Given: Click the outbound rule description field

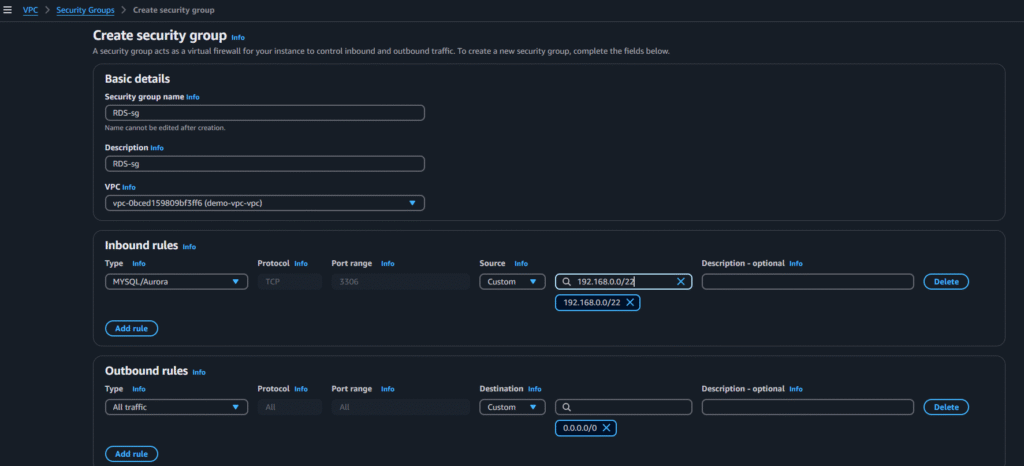Looking at the screenshot, I should click(x=807, y=407).
